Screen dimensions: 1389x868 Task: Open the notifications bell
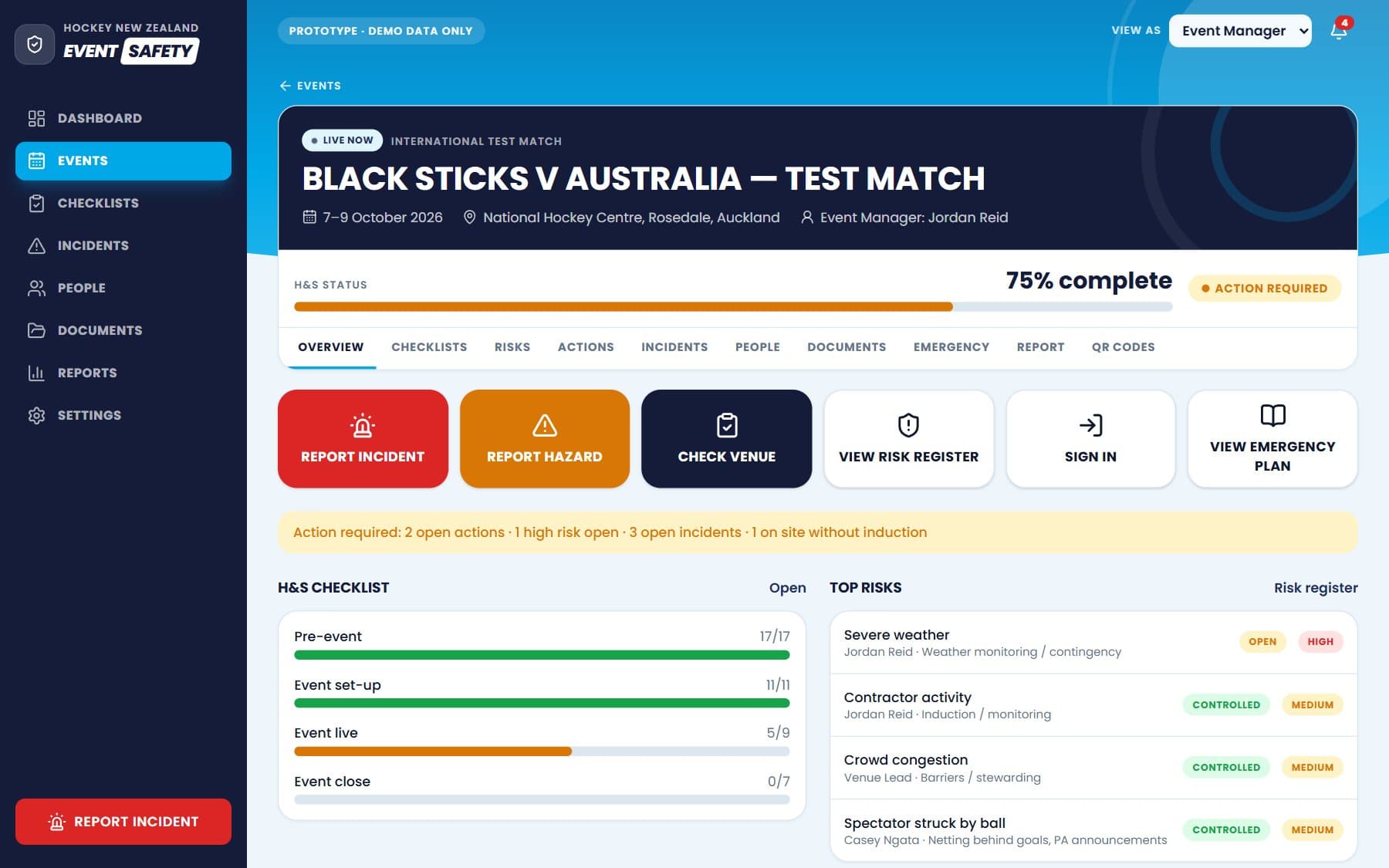click(x=1339, y=31)
